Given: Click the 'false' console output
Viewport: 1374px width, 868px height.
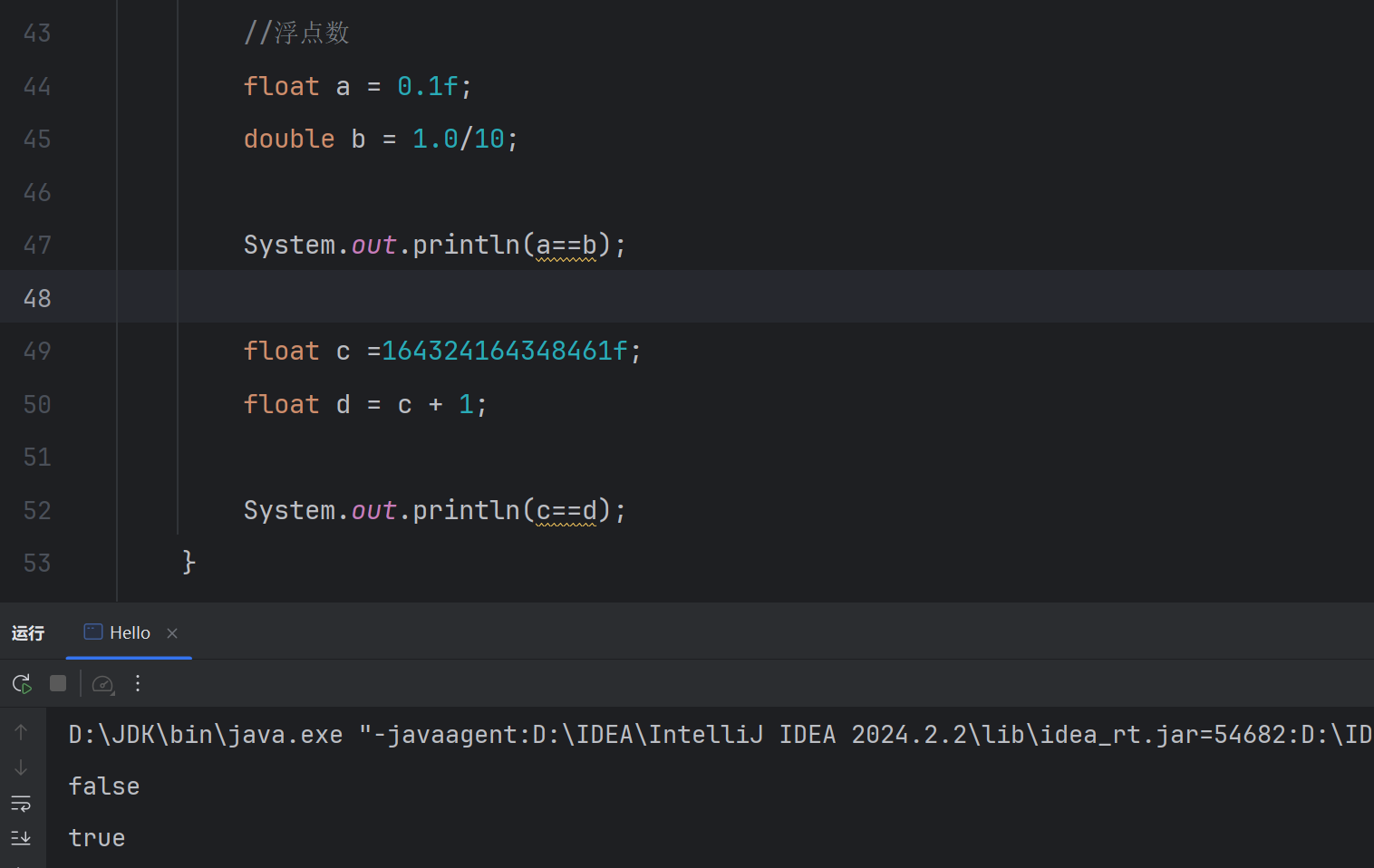Looking at the screenshot, I should [104, 786].
